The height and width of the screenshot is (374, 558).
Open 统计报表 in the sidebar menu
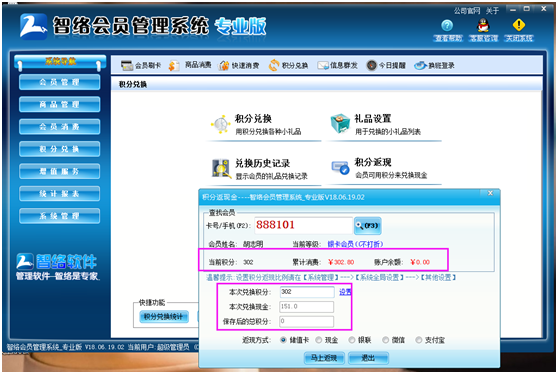(x=59, y=194)
